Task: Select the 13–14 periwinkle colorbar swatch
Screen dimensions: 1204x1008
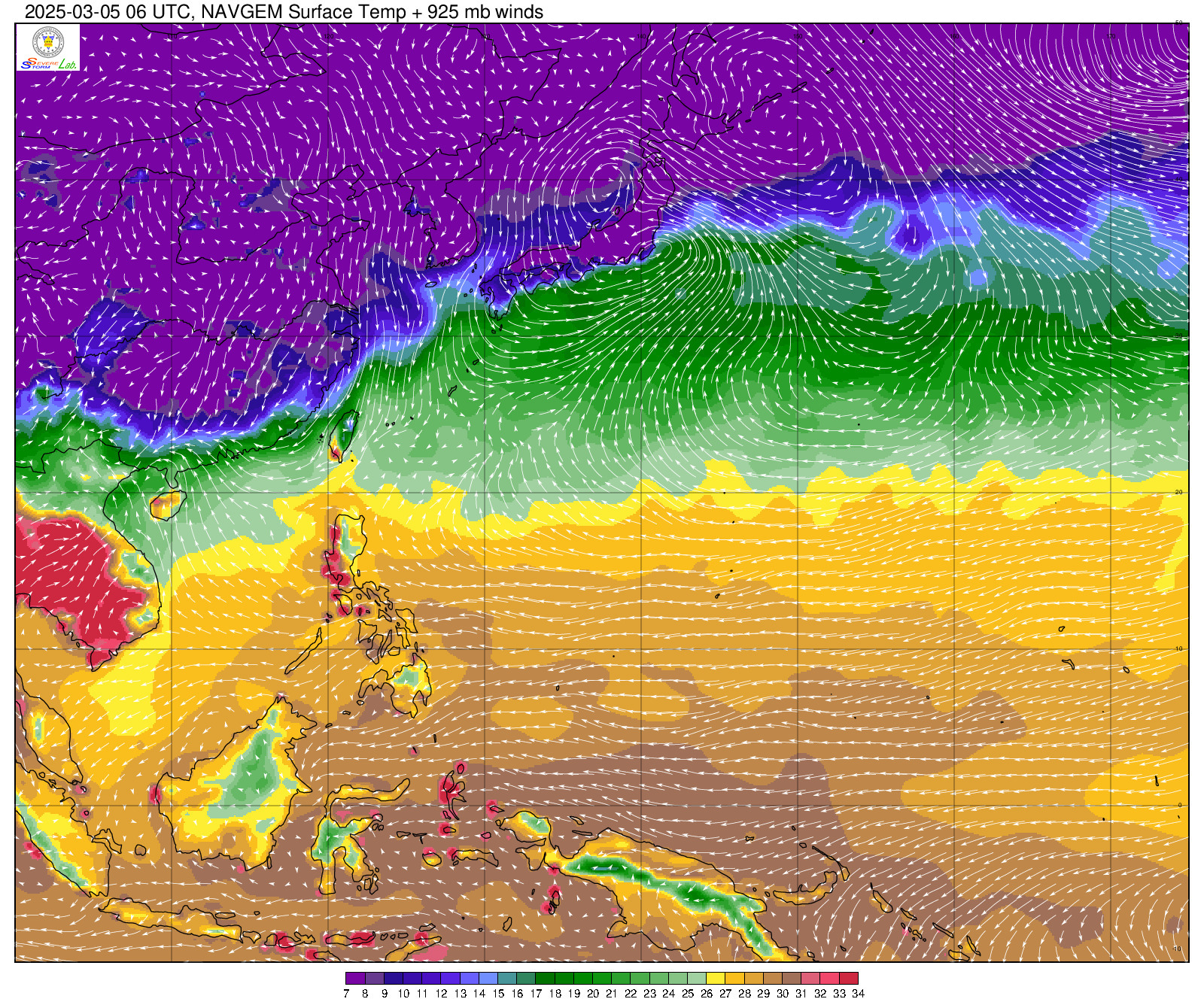Action: tap(469, 978)
